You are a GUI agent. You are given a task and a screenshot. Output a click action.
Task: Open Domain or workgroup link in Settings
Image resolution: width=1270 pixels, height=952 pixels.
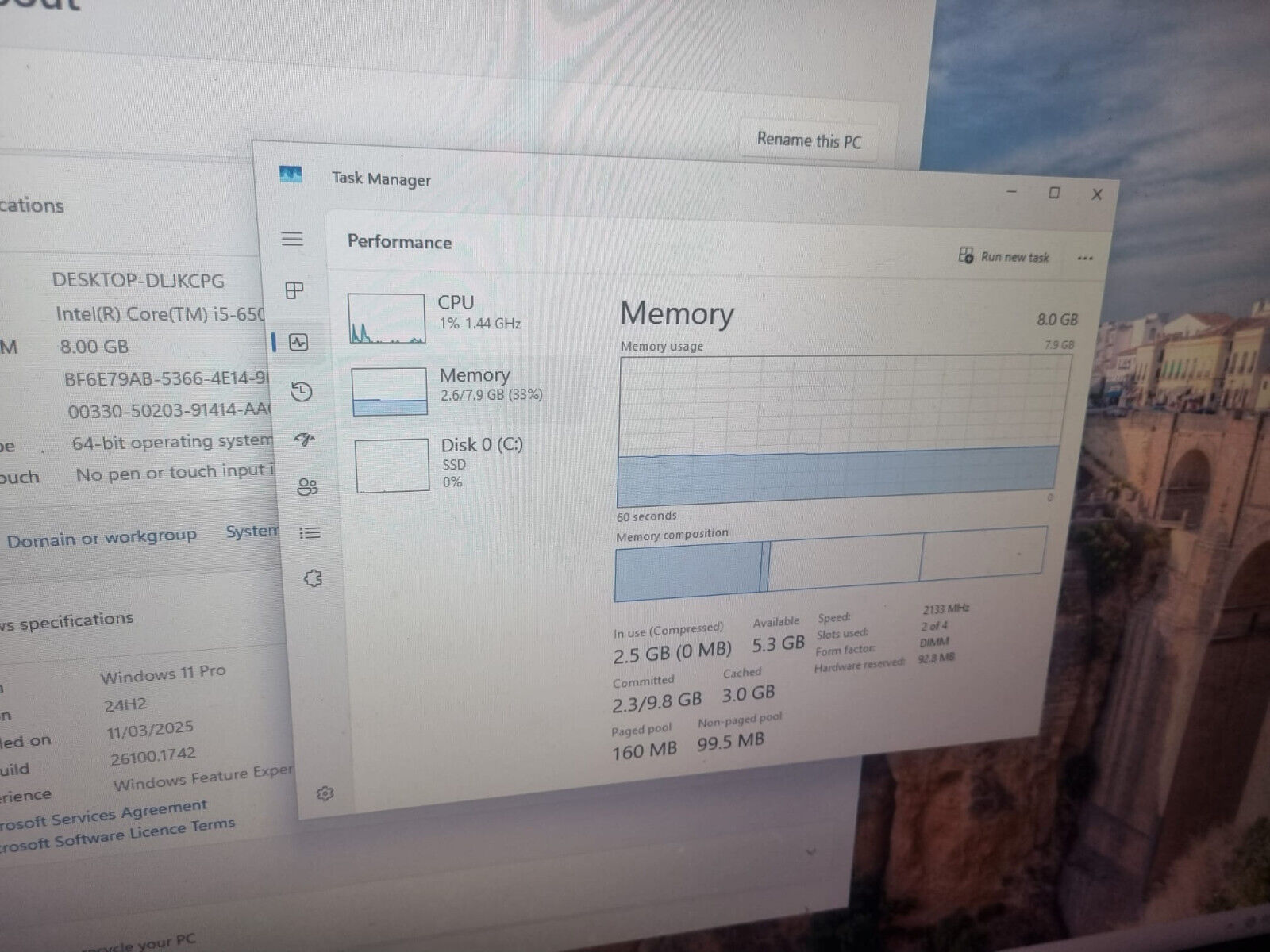tap(102, 539)
